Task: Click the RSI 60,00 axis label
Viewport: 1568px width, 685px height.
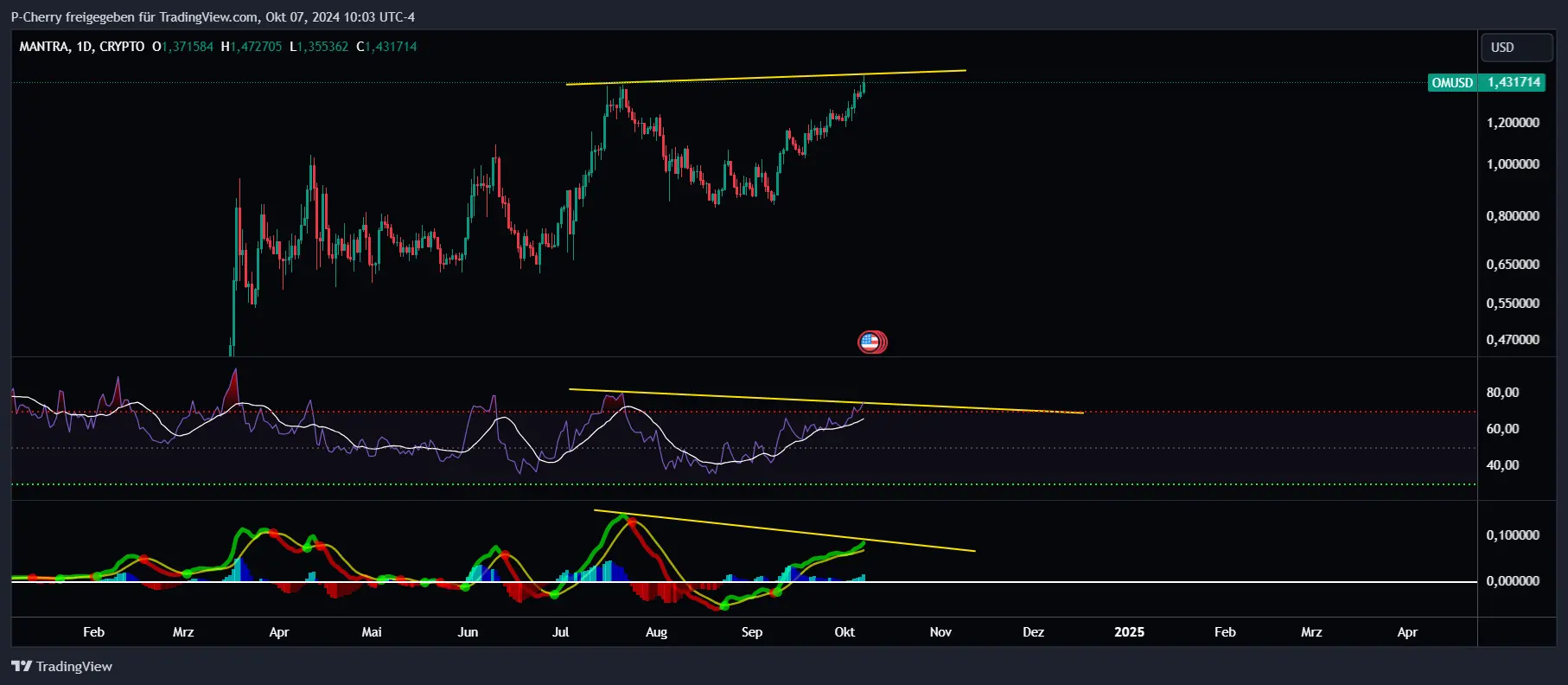Action: (1502, 429)
